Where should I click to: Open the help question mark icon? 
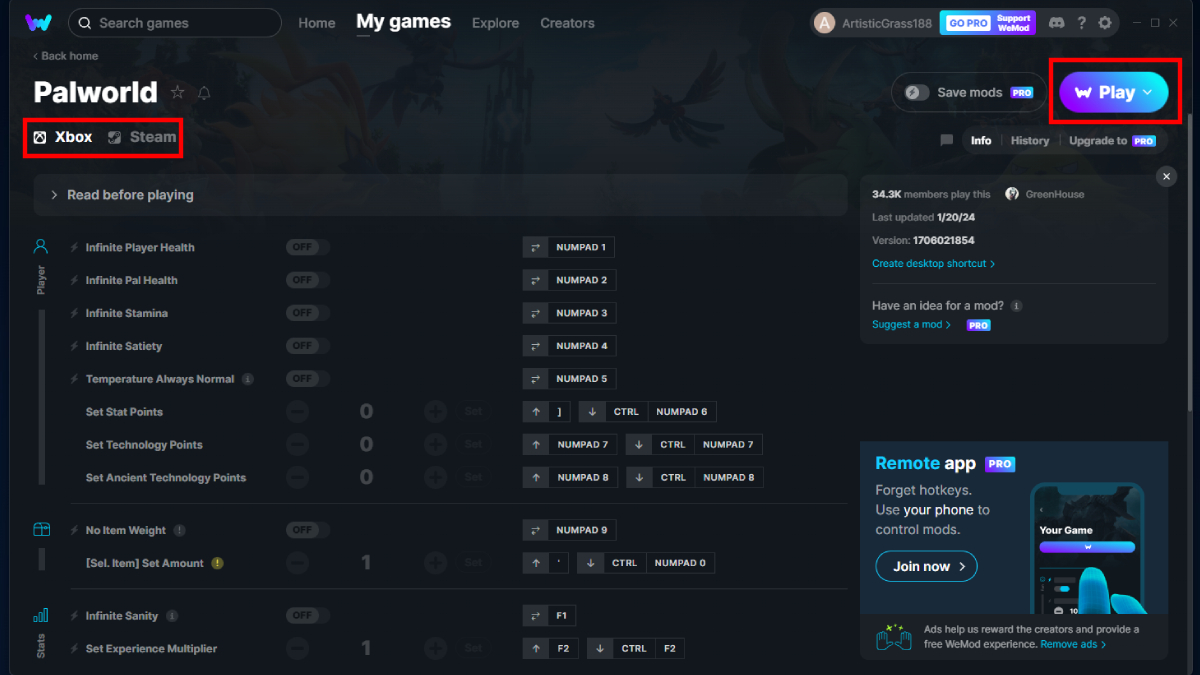1081,22
